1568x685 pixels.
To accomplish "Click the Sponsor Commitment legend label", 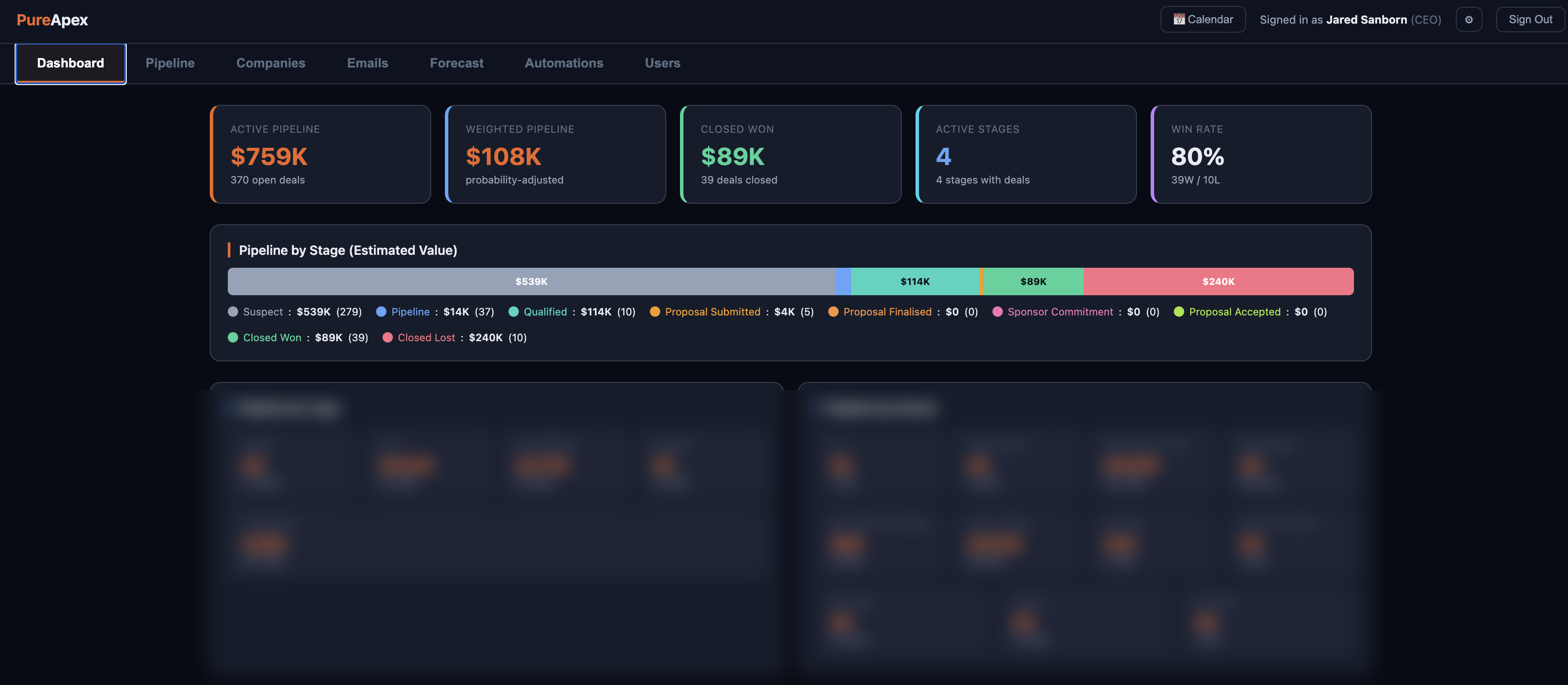I will pyautogui.click(x=1060, y=312).
